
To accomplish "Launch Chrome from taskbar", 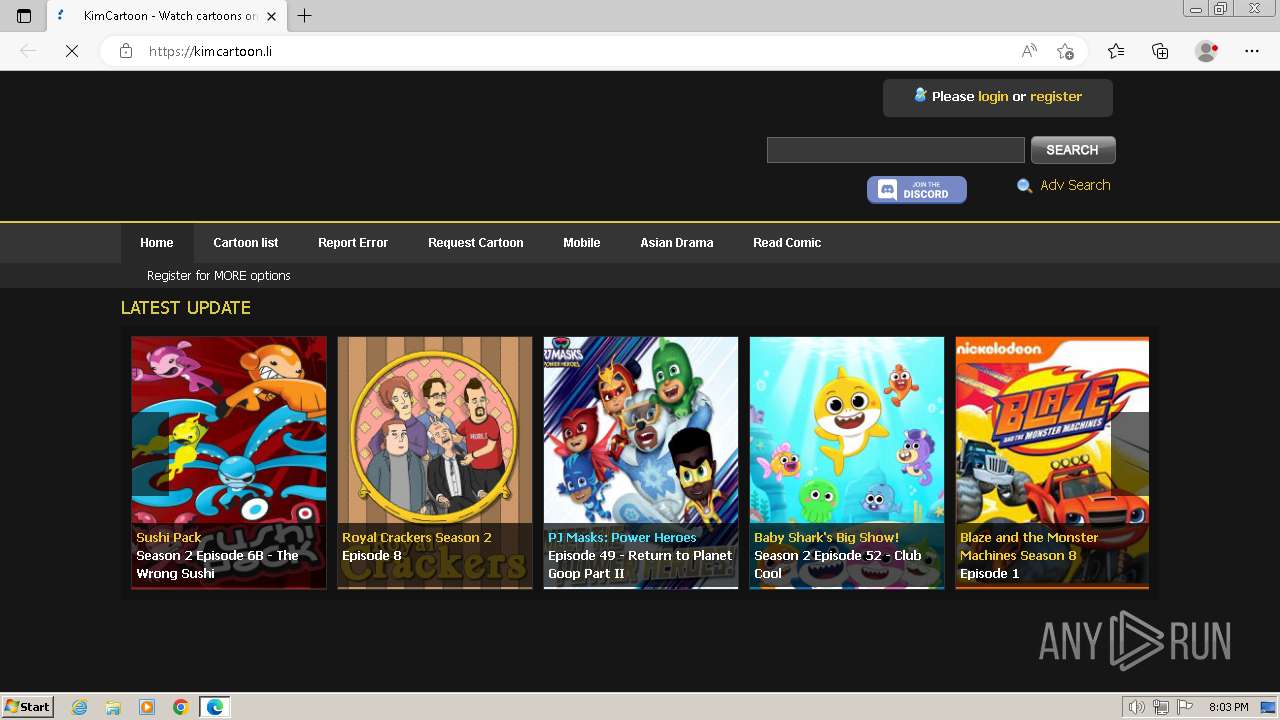I will pos(181,707).
